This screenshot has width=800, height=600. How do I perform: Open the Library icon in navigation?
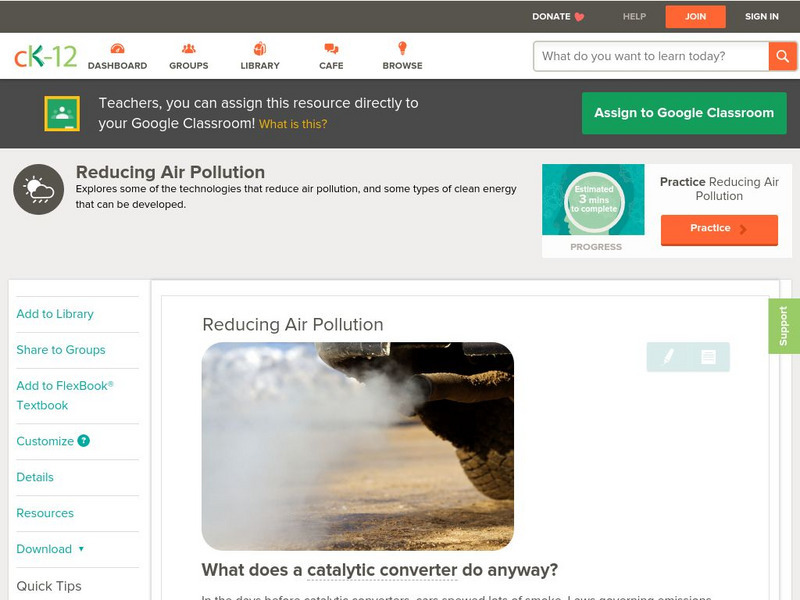pos(260,49)
